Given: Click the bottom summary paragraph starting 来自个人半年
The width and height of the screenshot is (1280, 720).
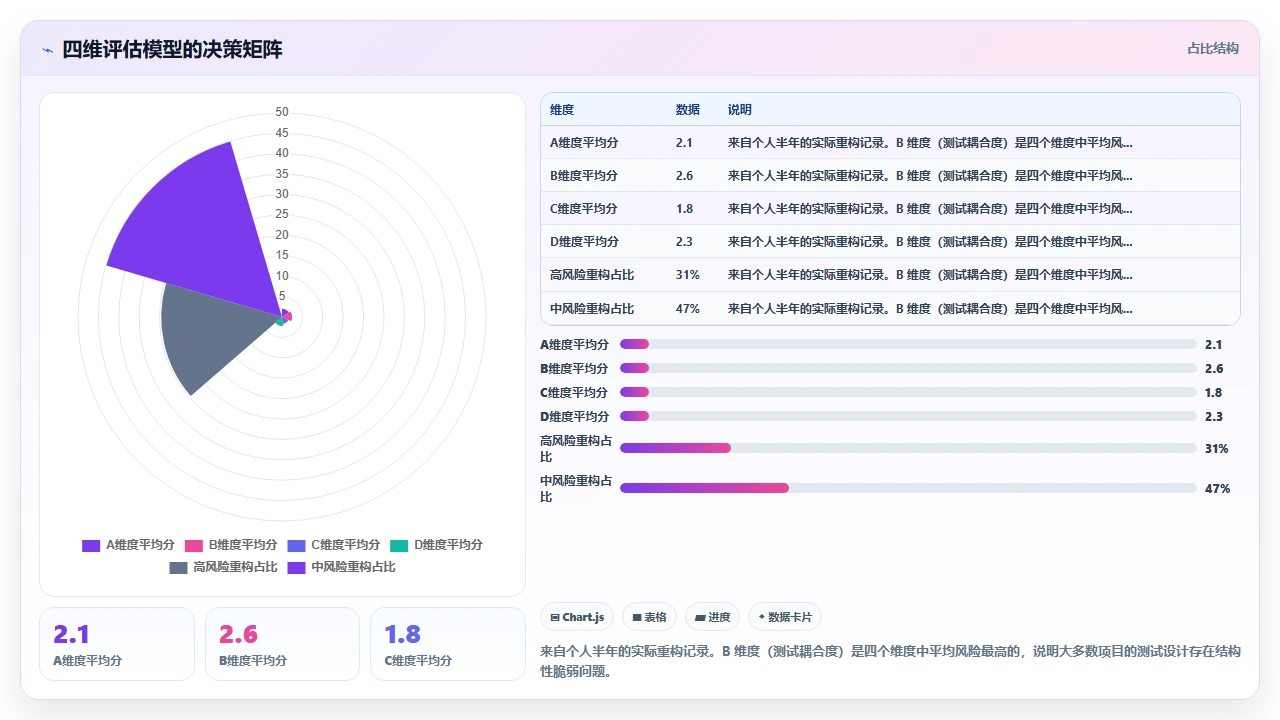Looking at the screenshot, I should [x=890, y=661].
